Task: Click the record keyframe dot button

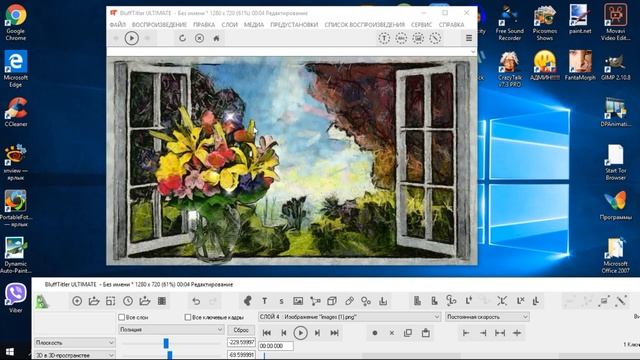Action: (375, 333)
